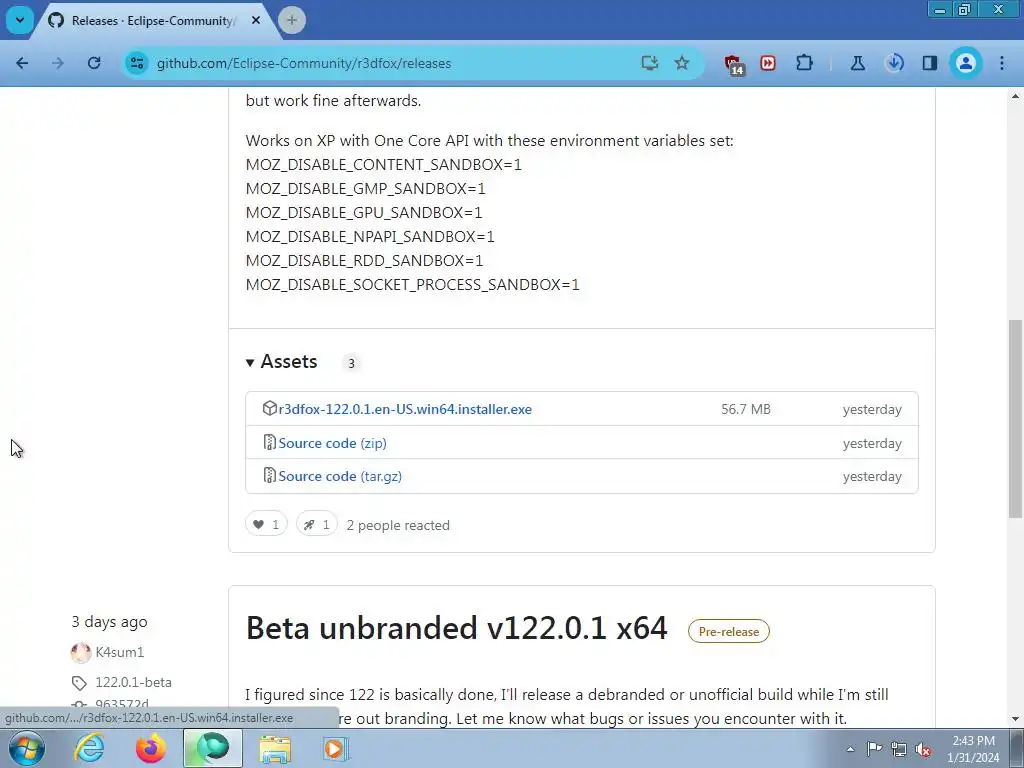
Task: Launch Firefox from taskbar
Action: [150, 748]
